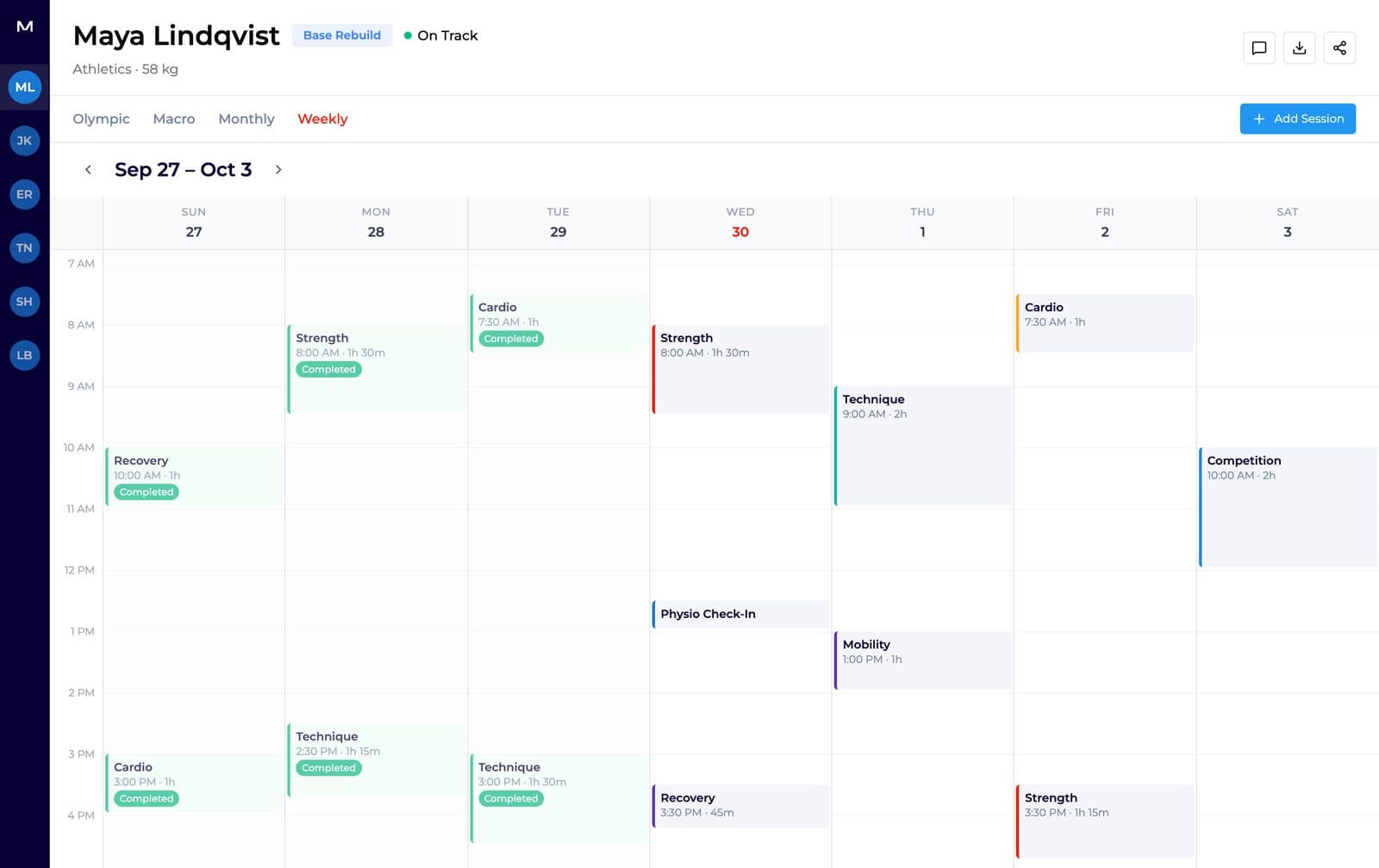The width and height of the screenshot is (1379, 868).
Task: Select the JK athlete avatar
Action: pos(25,141)
